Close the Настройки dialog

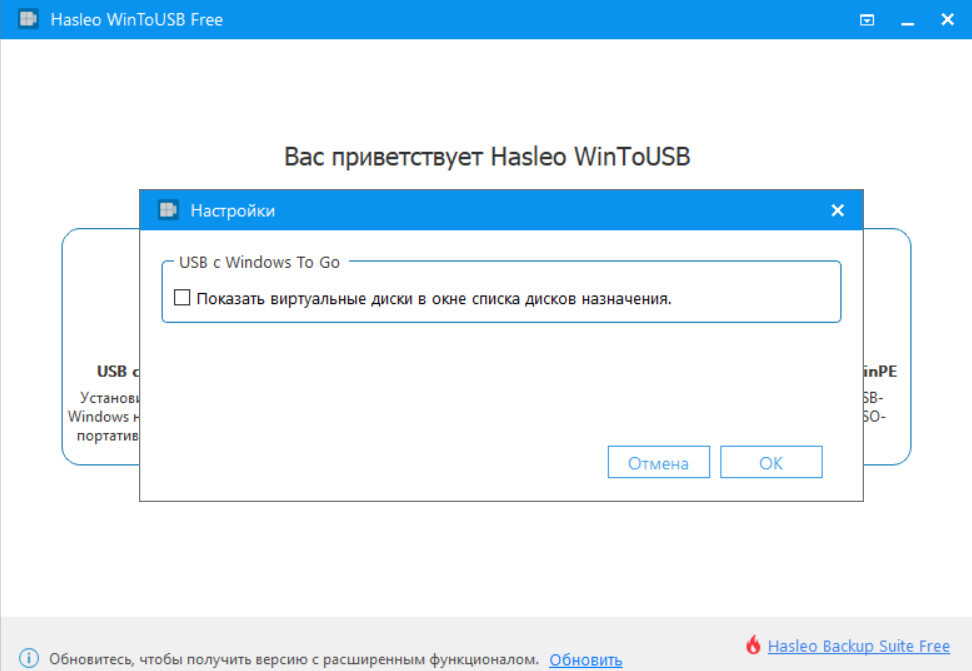[837, 210]
